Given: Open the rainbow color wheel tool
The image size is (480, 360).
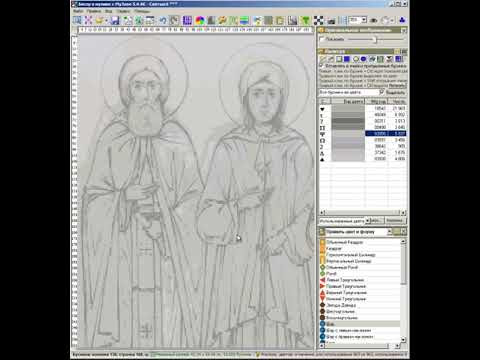Looking at the screenshot, I should (x=200, y=21).
